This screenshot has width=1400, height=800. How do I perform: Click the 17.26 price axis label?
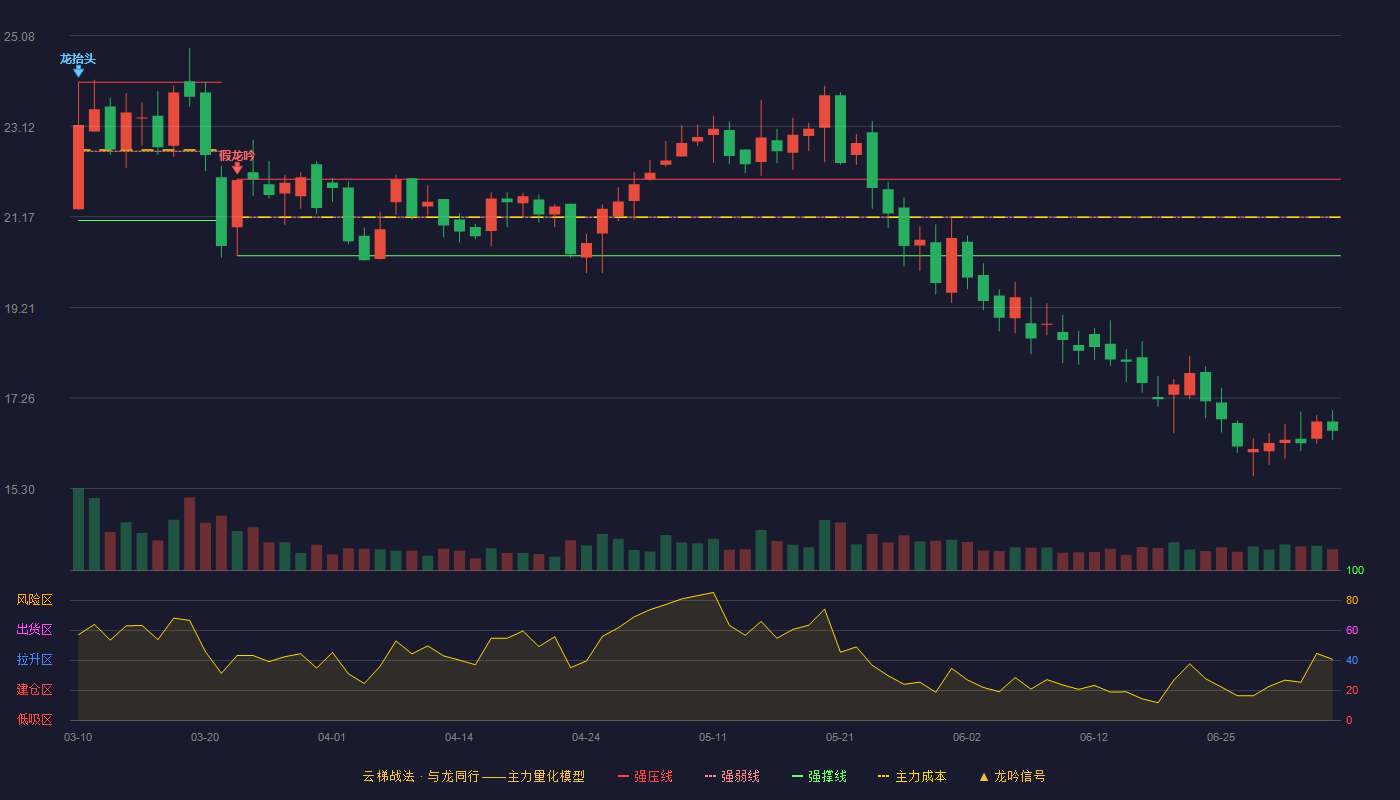[x=19, y=399]
